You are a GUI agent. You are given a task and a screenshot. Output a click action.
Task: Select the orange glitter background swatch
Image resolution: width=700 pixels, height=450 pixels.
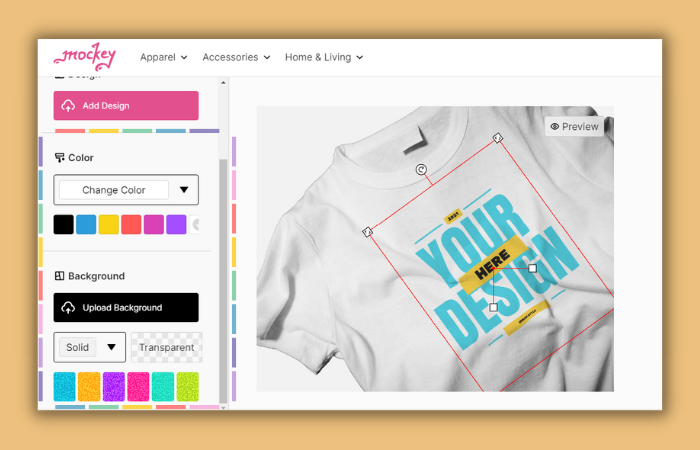[89, 387]
